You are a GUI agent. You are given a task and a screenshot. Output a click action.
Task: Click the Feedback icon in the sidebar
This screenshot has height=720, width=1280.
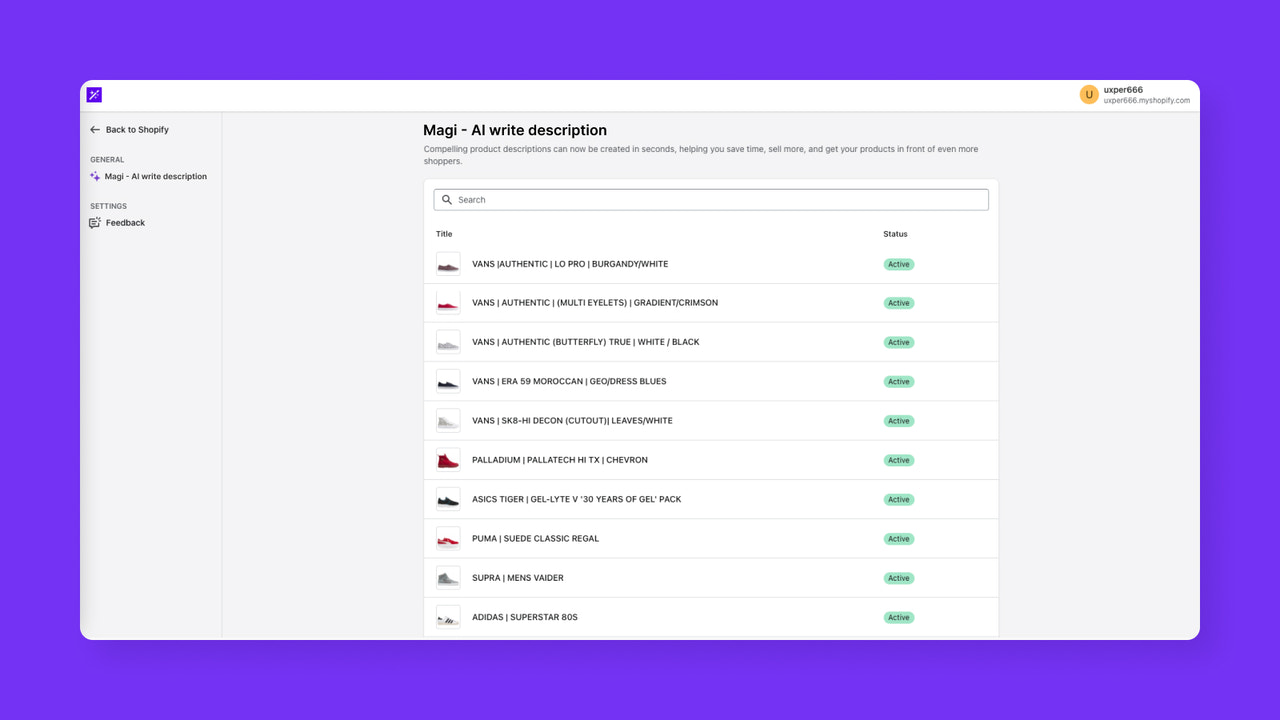[x=93, y=222]
